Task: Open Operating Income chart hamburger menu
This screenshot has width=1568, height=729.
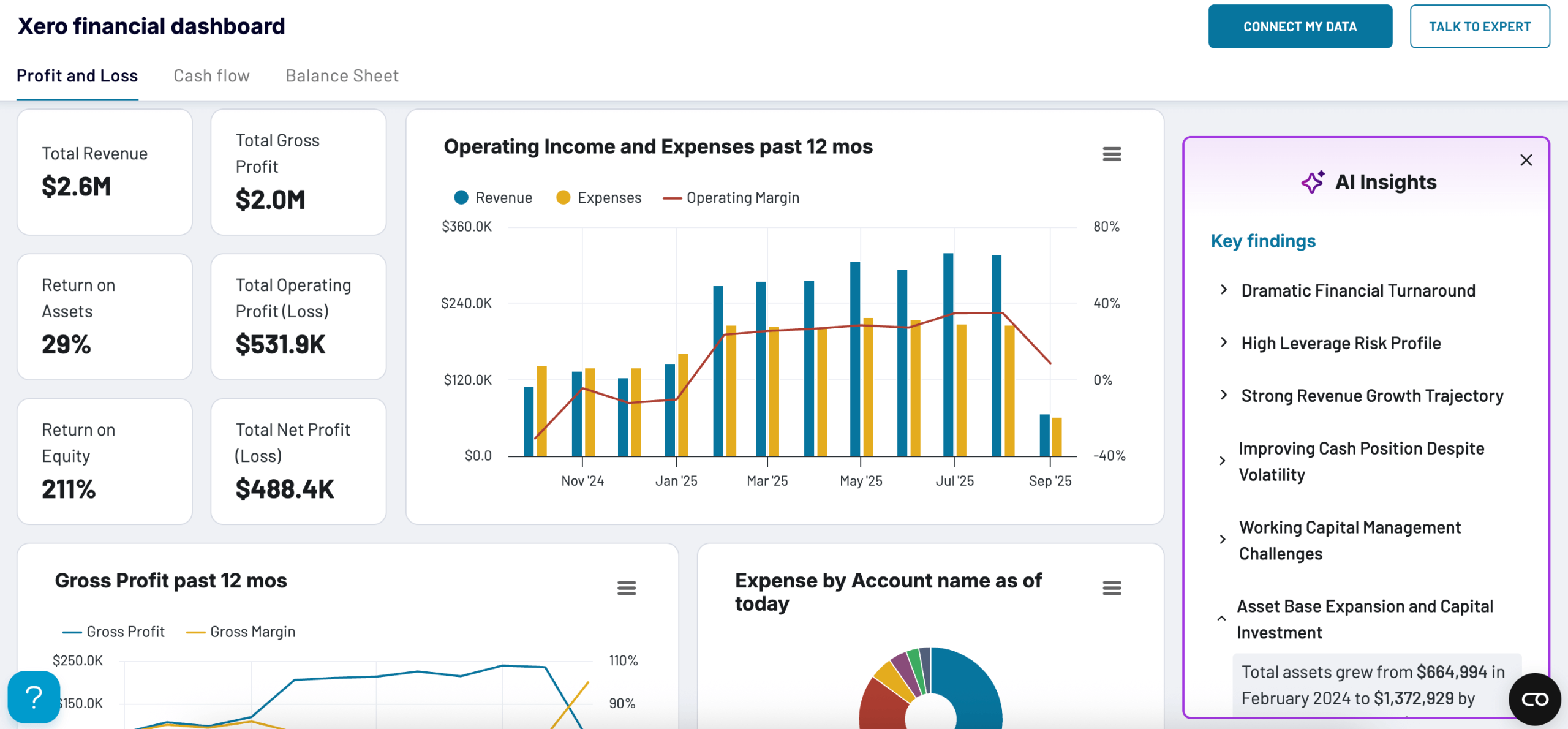Action: [1112, 154]
